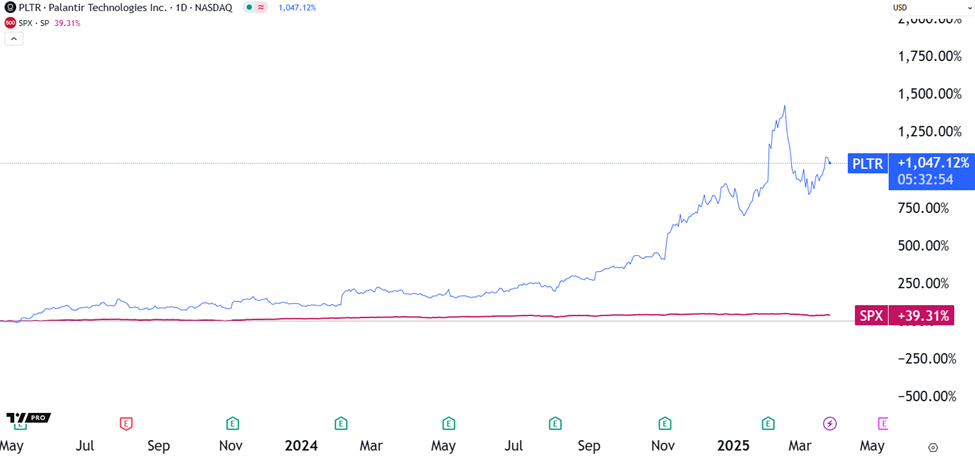The width and height of the screenshot is (975, 459).
Task: Click the green earnings marker near August 2024
Action: (555, 424)
